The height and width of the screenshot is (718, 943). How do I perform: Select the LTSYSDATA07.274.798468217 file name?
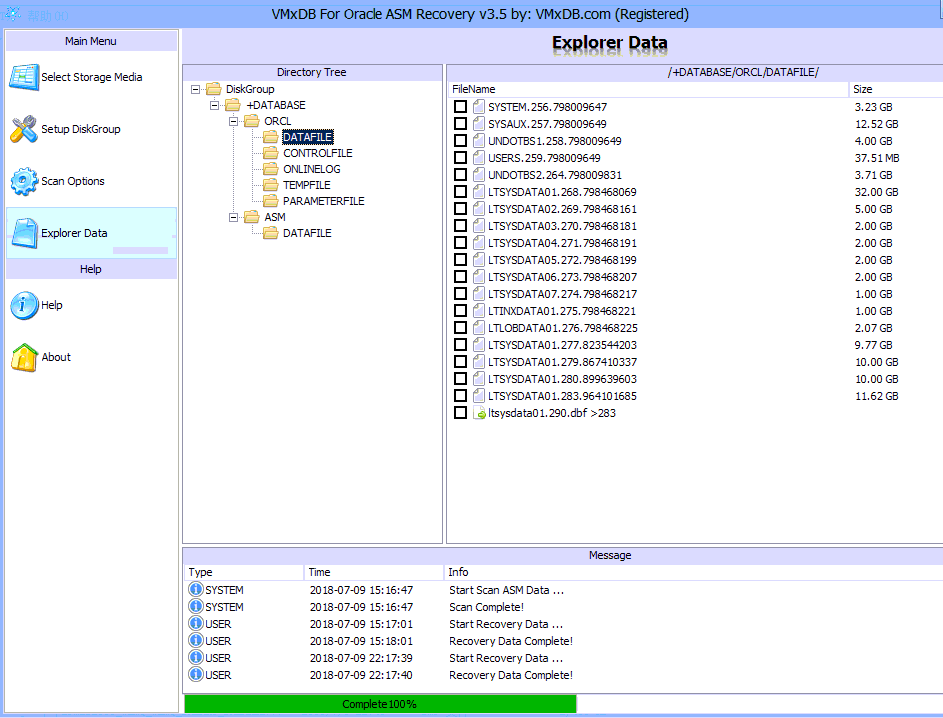coord(562,294)
